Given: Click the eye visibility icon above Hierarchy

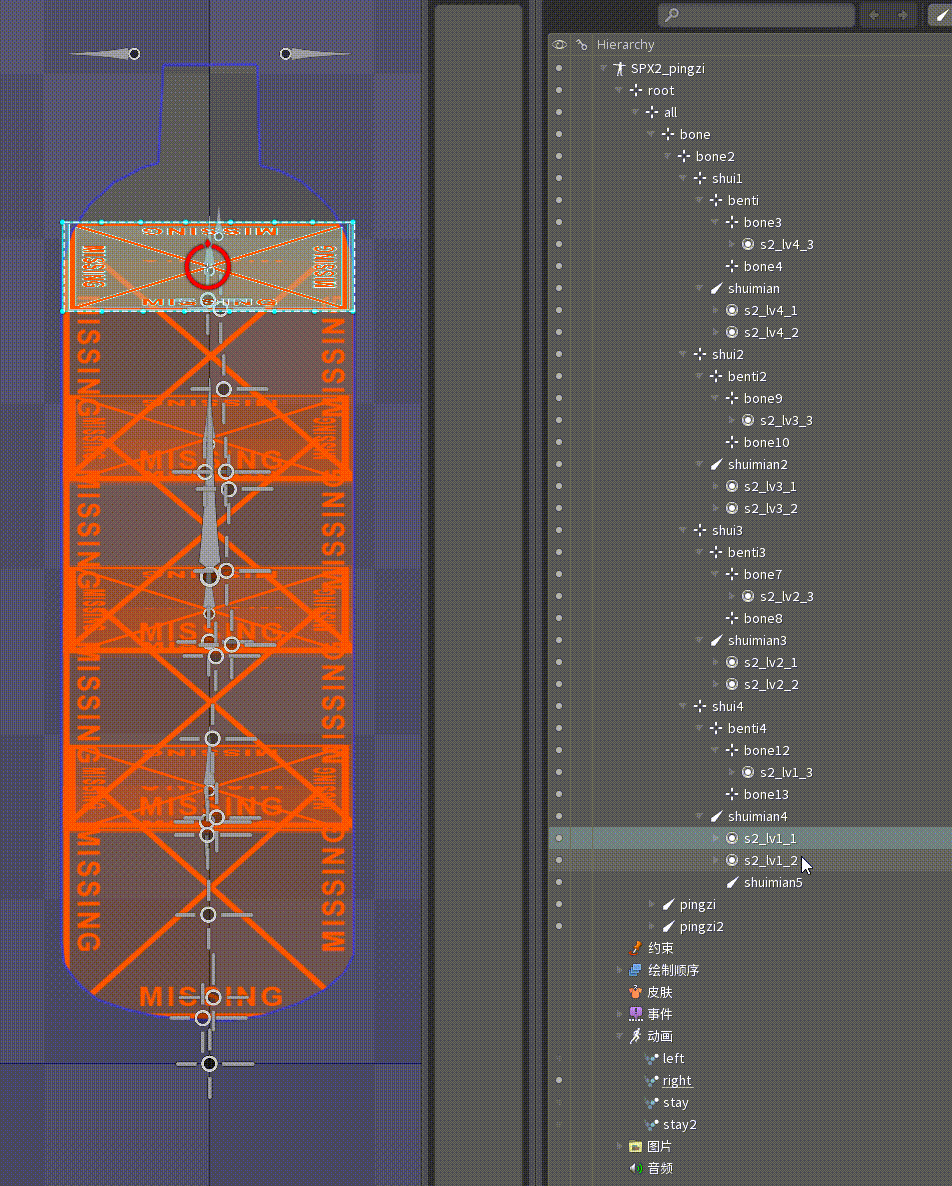Looking at the screenshot, I should [560, 44].
